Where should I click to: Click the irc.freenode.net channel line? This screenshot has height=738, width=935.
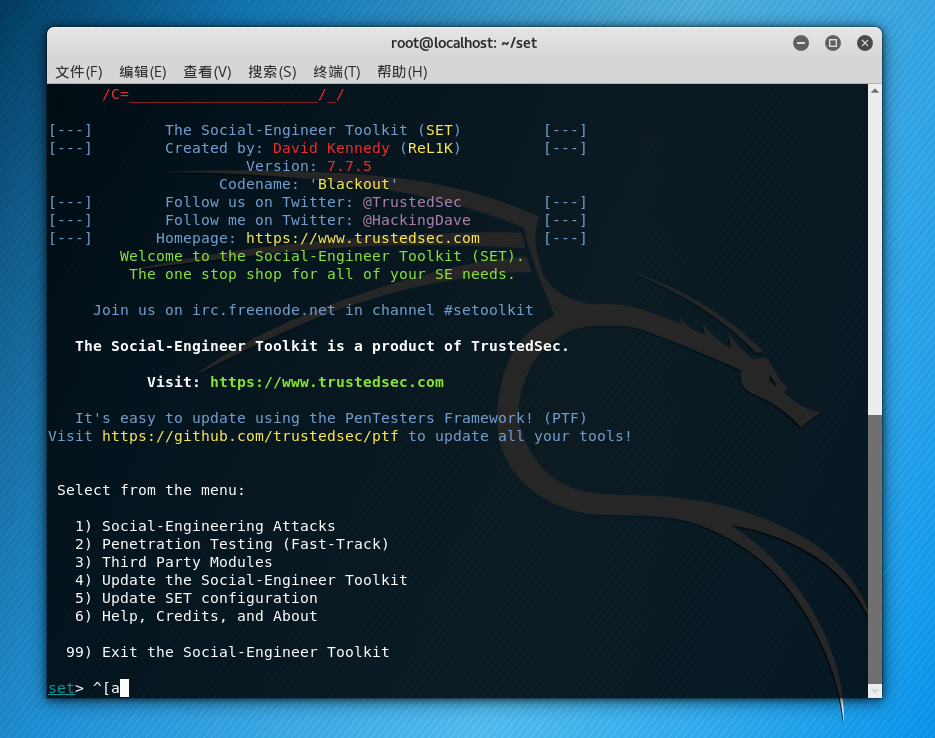[x=313, y=310]
